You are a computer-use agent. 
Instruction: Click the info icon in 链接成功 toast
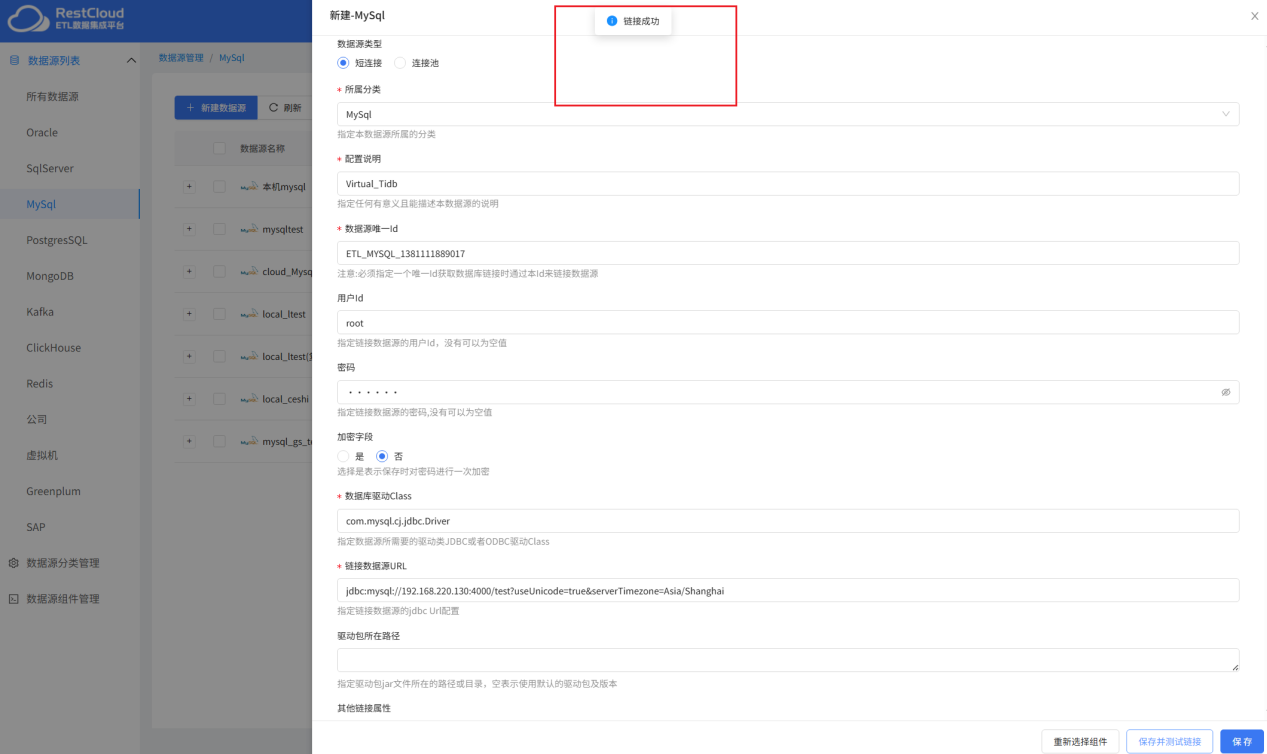pyautogui.click(x=612, y=21)
